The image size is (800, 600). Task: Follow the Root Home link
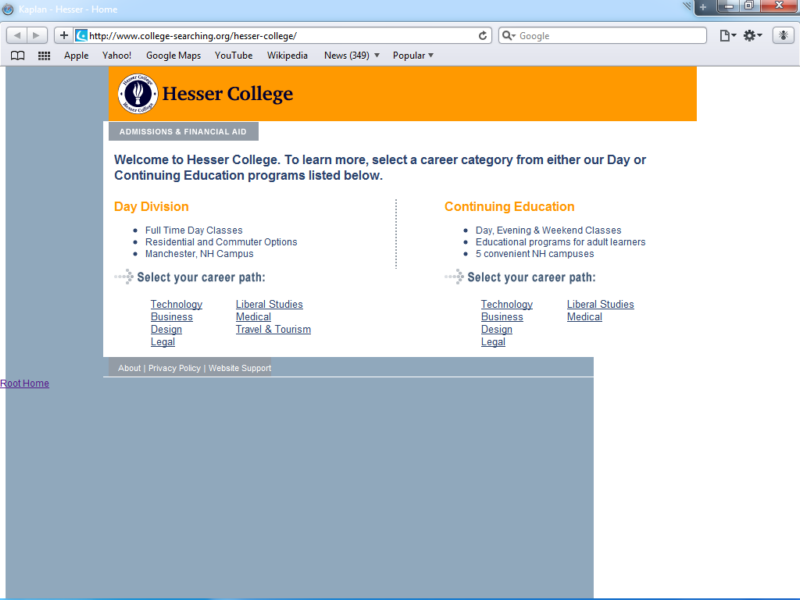(24, 383)
